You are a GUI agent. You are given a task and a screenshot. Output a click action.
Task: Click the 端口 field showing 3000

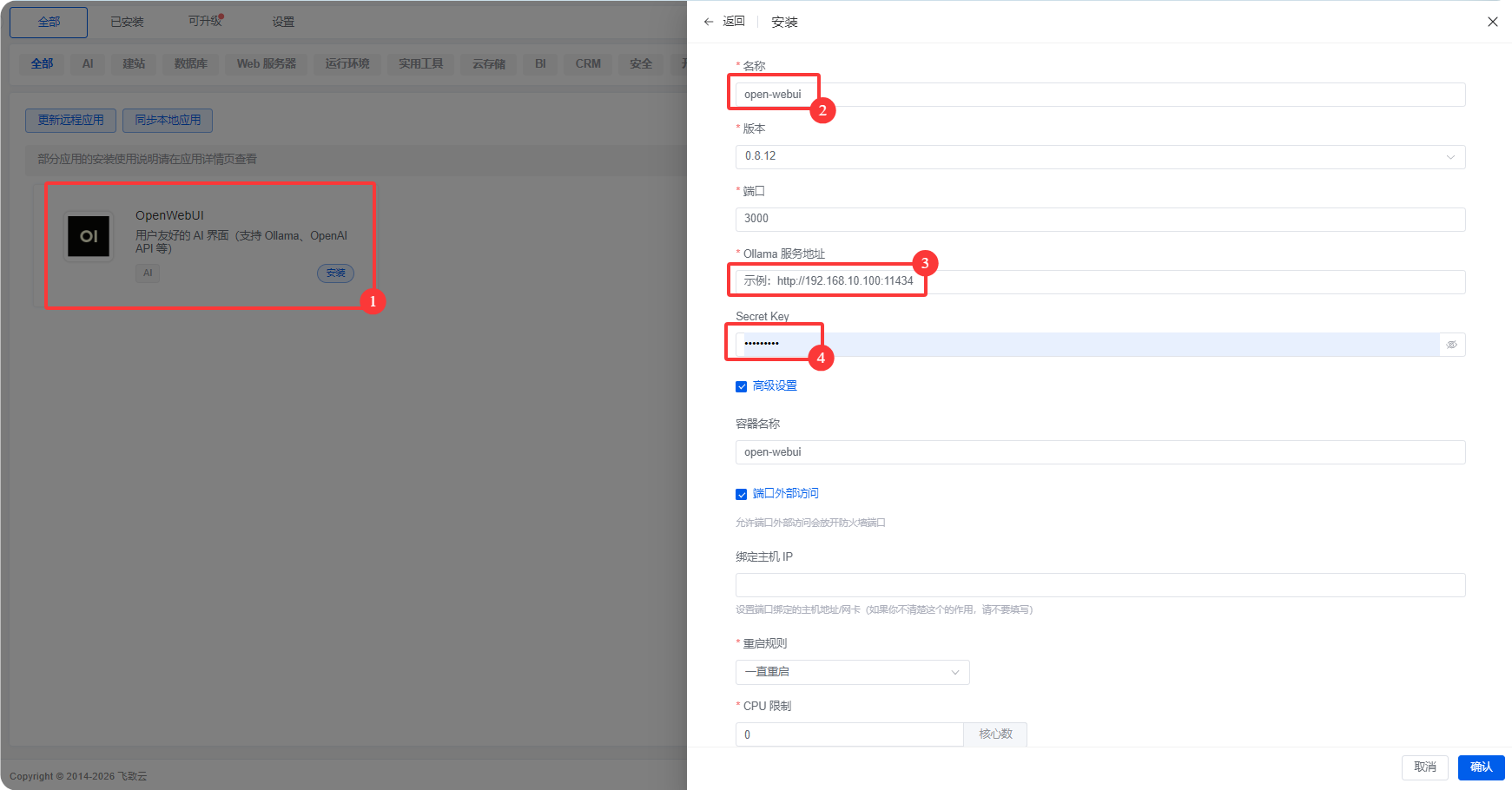click(x=1099, y=219)
